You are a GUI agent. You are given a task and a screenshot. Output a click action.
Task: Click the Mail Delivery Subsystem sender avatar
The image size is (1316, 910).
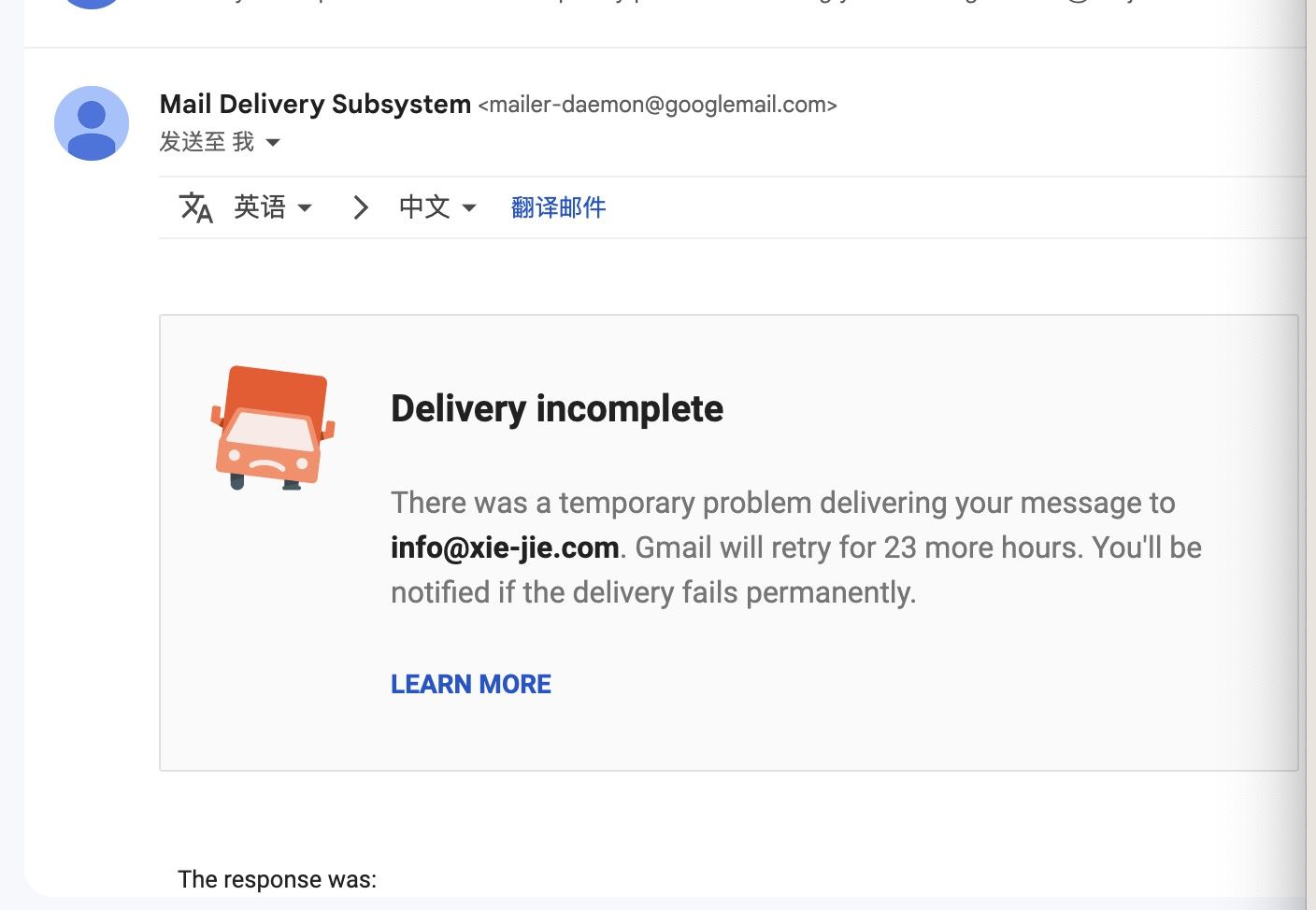tap(92, 123)
